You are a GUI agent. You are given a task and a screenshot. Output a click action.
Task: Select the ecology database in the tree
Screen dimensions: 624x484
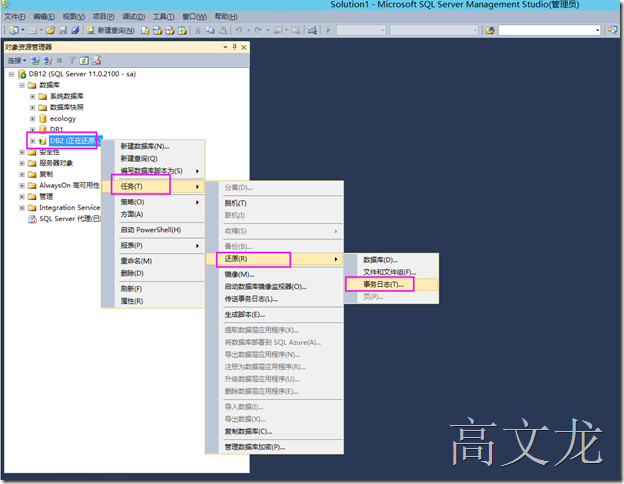click(x=62, y=119)
